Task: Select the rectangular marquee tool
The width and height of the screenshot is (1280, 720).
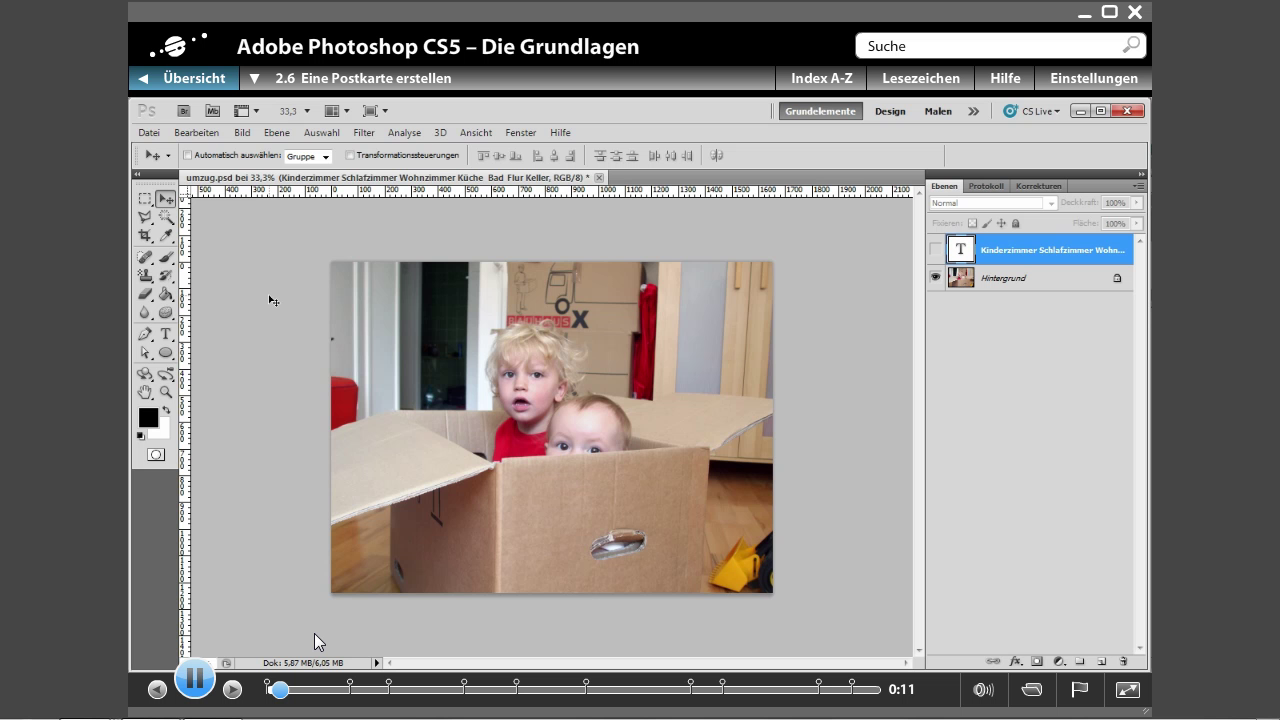Action: point(146,199)
